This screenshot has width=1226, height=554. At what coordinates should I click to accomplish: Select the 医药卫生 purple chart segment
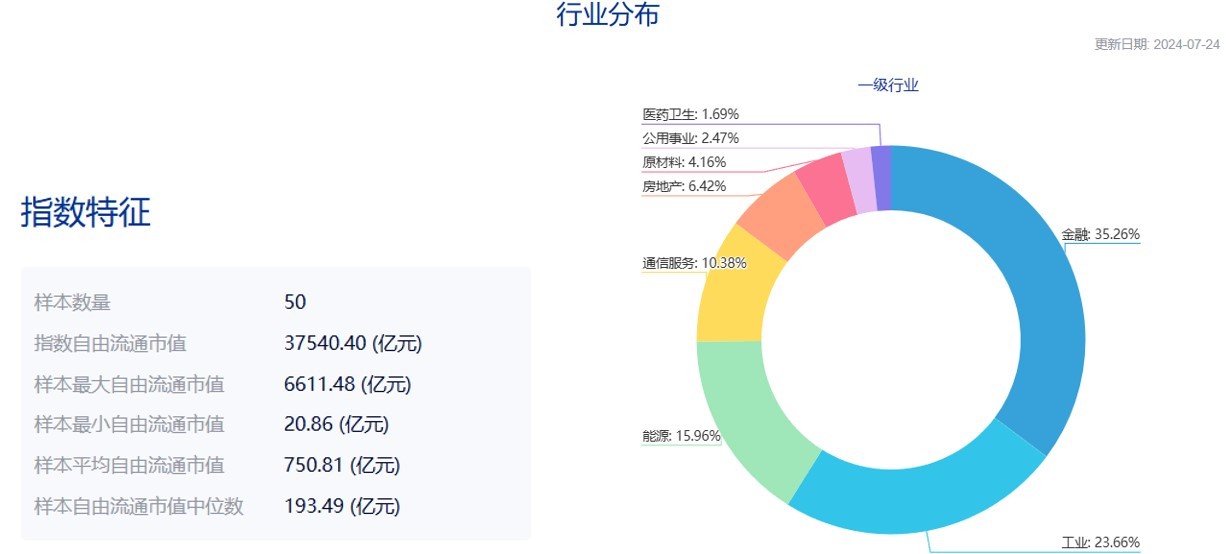[881, 175]
